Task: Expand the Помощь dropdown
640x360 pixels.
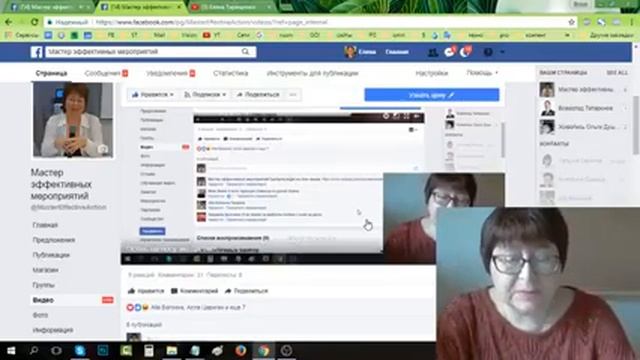Action: point(482,73)
